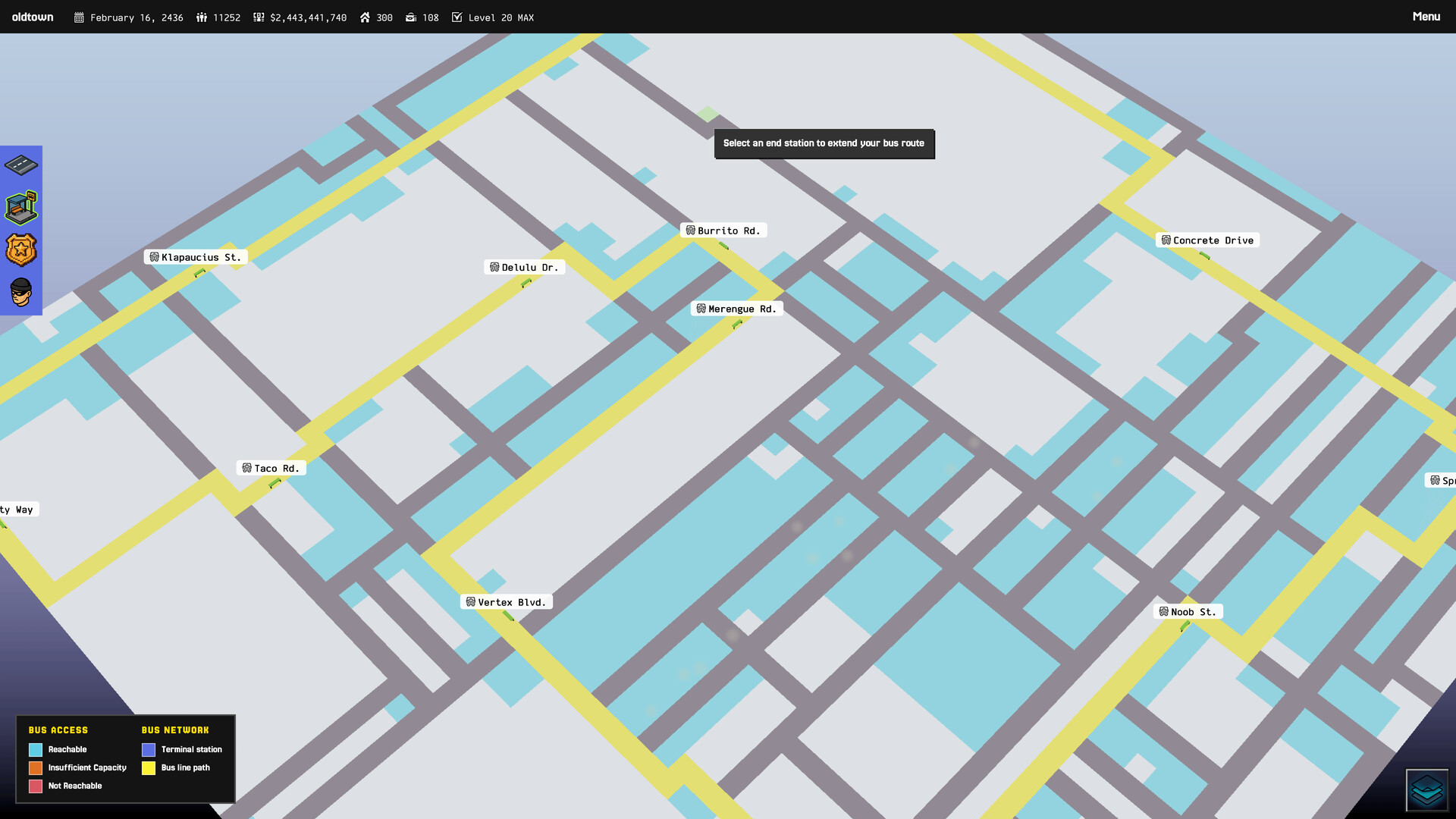The image size is (1456, 819).
Task: Click the oldtown city name label
Action: [x=32, y=17]
